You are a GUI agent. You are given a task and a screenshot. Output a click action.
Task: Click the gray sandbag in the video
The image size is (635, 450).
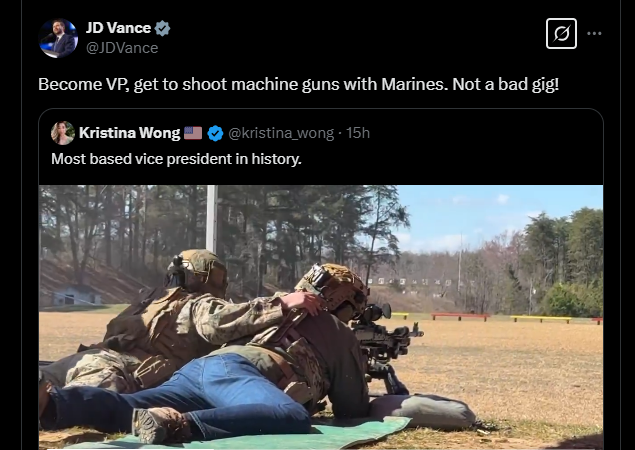pyautogui.click(x=423, y=412)
